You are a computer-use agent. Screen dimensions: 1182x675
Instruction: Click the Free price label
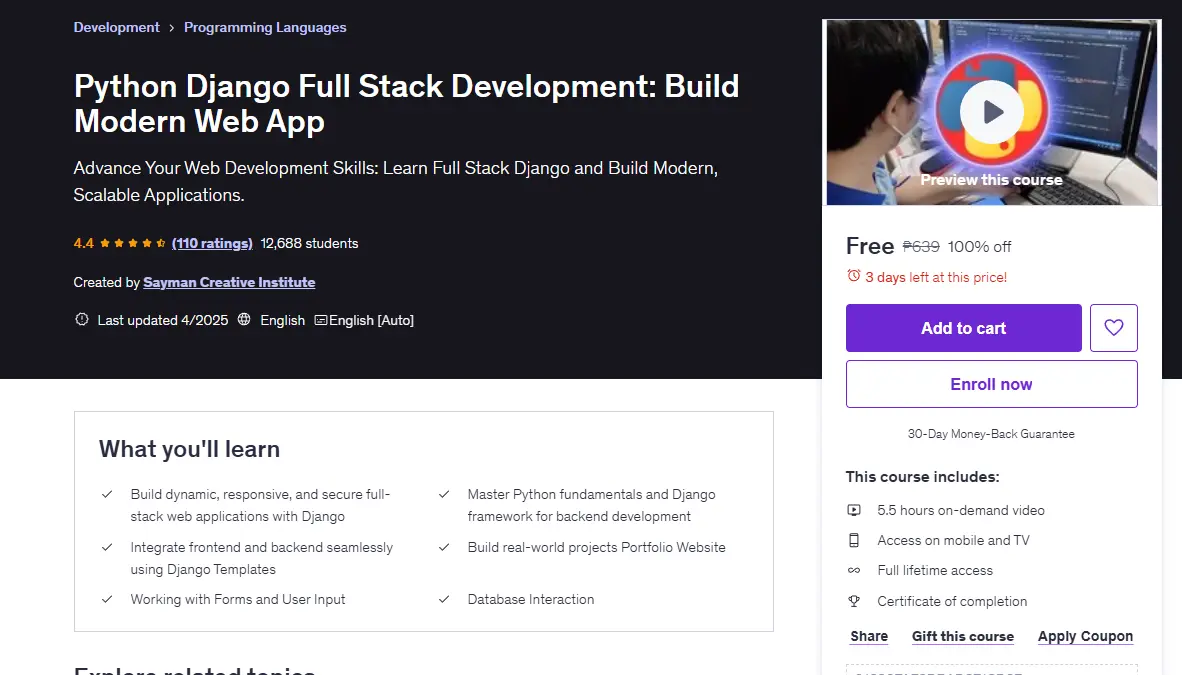[x=870, y=246]
